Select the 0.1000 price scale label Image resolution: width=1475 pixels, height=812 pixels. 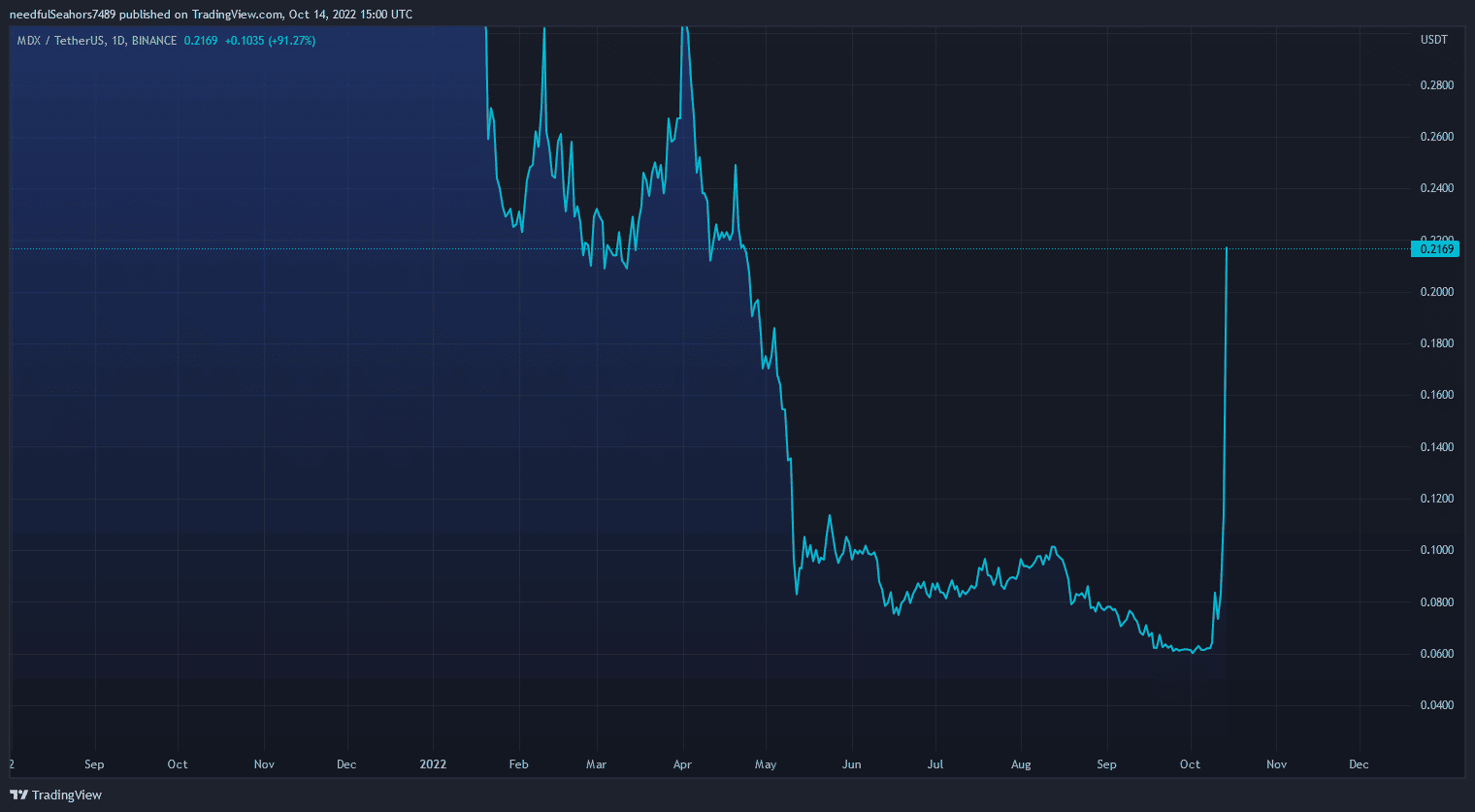click(1436, 550)
